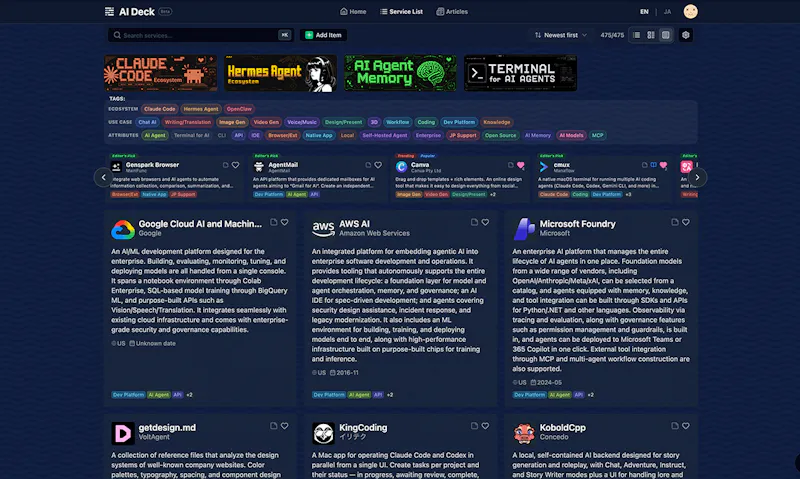The image size is (800, 479).
Task: Open note icon on AWS AI card
Action: pyautogui.click(x=474, y=222)
